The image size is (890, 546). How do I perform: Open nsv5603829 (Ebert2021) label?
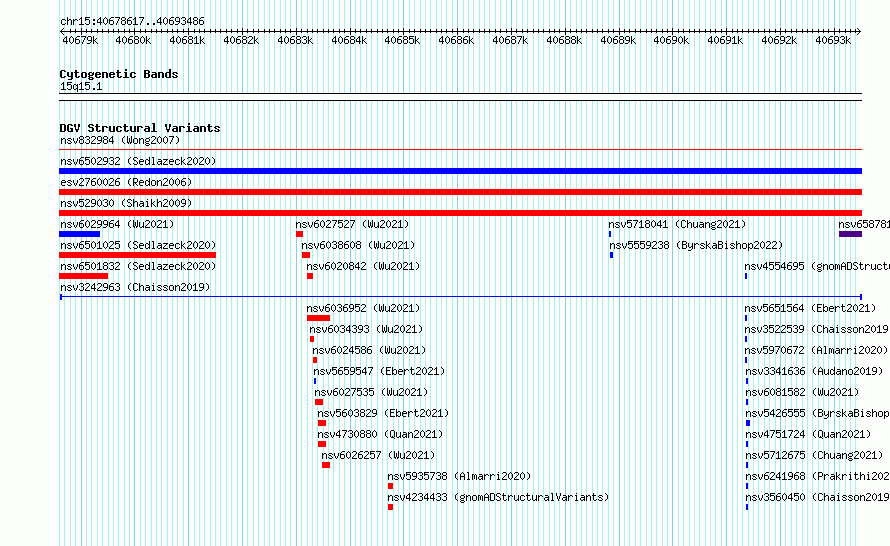pyautogui.click(x=383, y=413)
